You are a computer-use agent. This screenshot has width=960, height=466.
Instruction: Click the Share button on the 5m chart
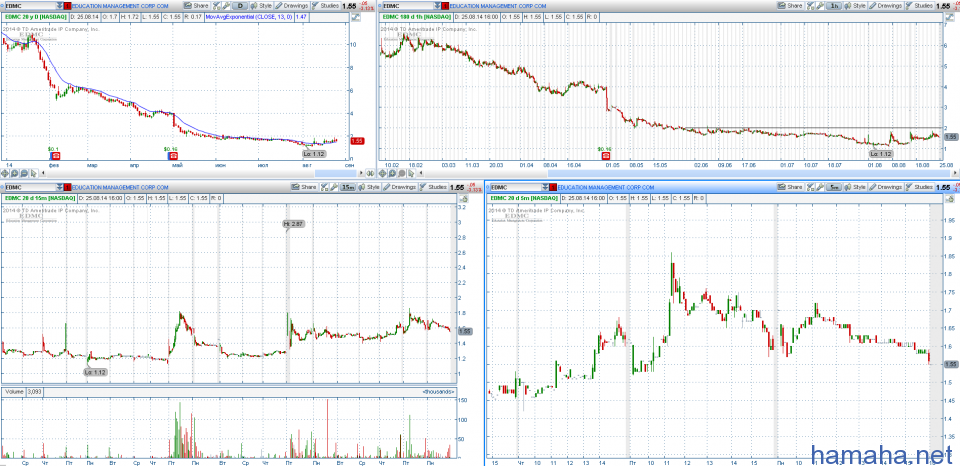(x=790, y=187)
